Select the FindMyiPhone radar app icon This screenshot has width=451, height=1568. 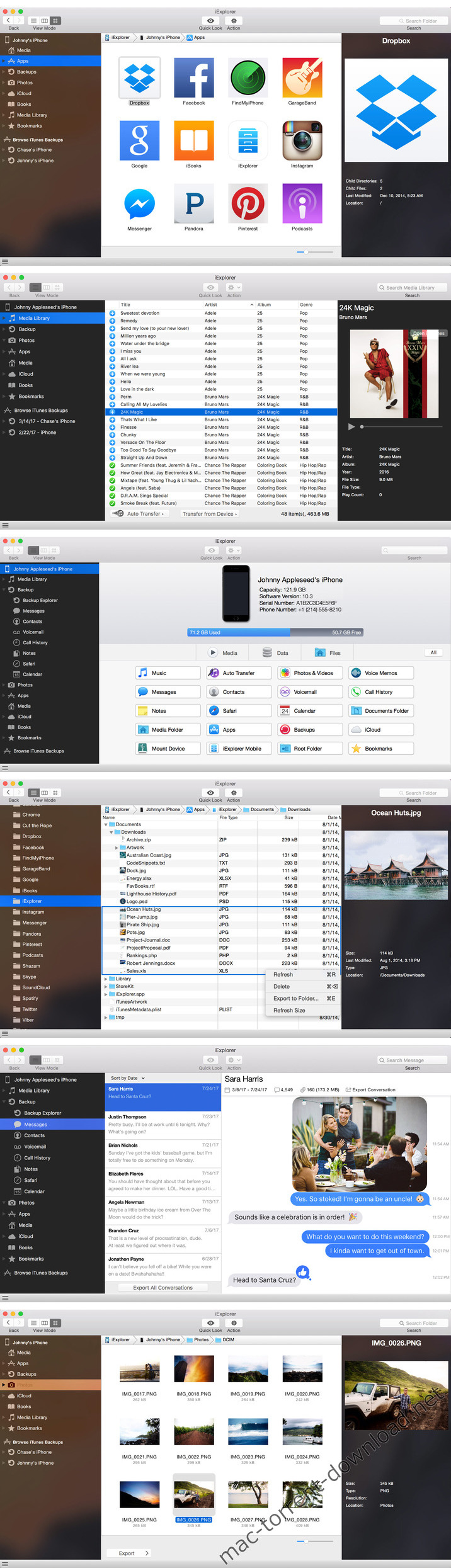tap(248, 78)
